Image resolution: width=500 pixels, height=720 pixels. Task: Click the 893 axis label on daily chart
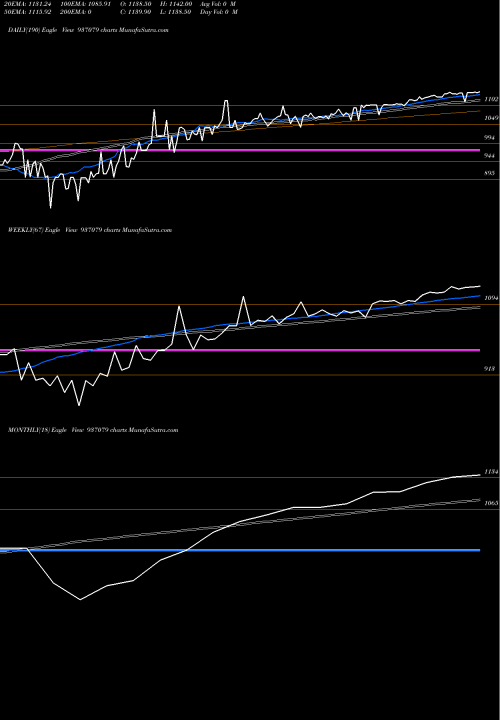(490, 173)
